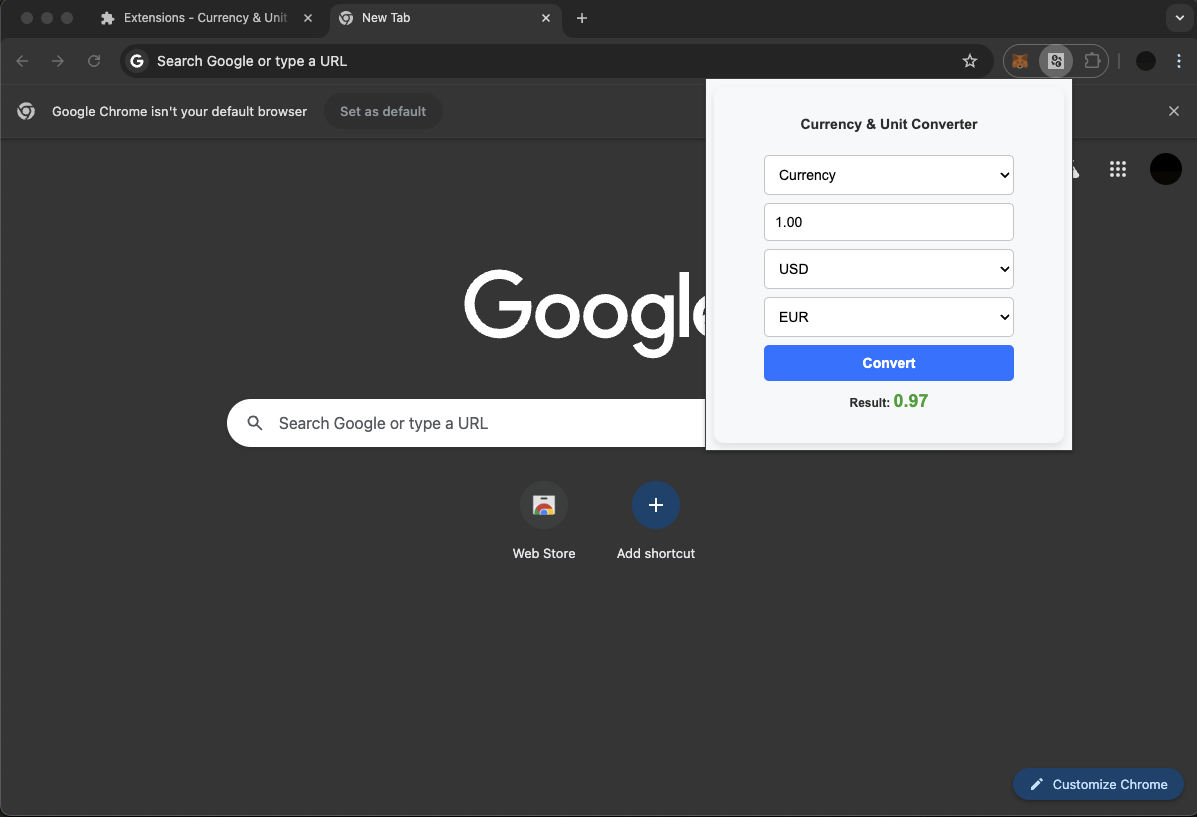Image resolution: width=1197 pixels, height=817 pixels.
Task: Open a new tab with the plus button
Action: (x=582, y=18)
